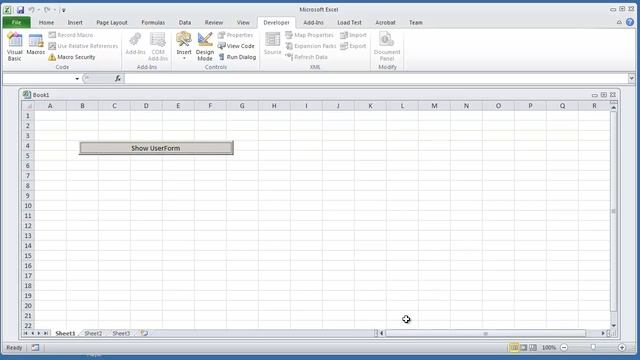Minimize the ribbon
The height and width of the screenshot is (360, 640).
pyautogui.click(x=619, y=22)
